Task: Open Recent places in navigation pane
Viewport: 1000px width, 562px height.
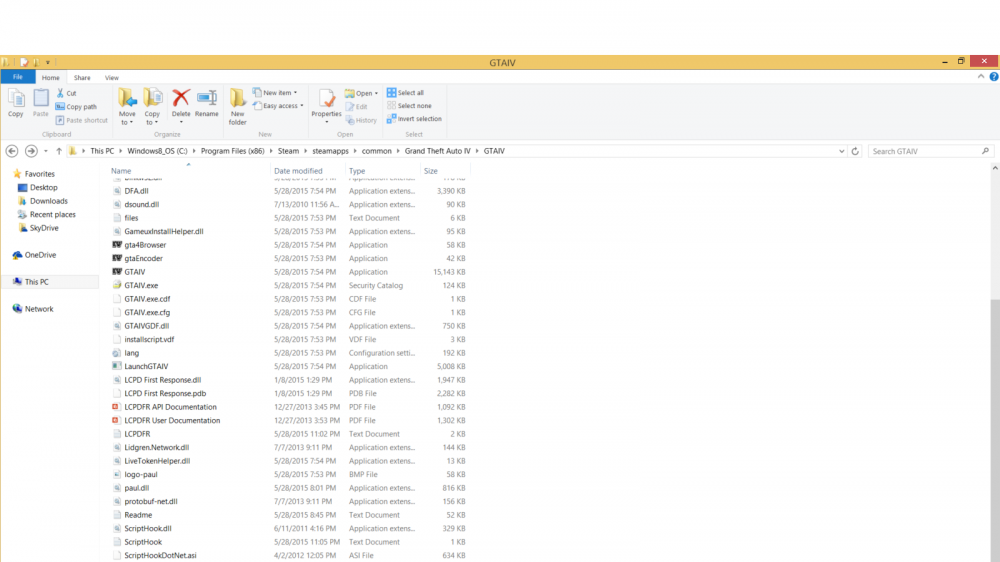Action: [52, 214]
